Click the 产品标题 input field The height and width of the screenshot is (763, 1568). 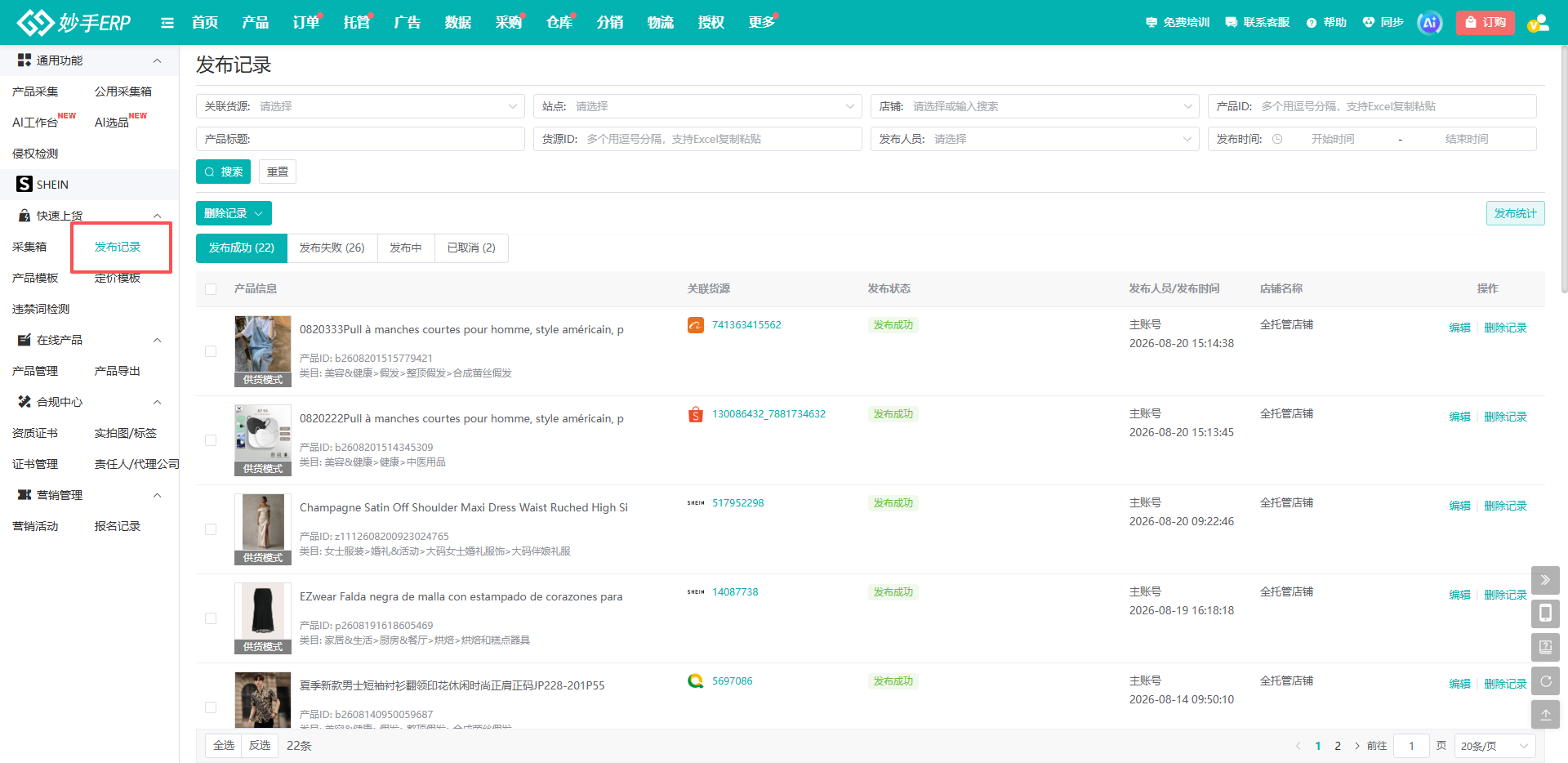(360, 139)
